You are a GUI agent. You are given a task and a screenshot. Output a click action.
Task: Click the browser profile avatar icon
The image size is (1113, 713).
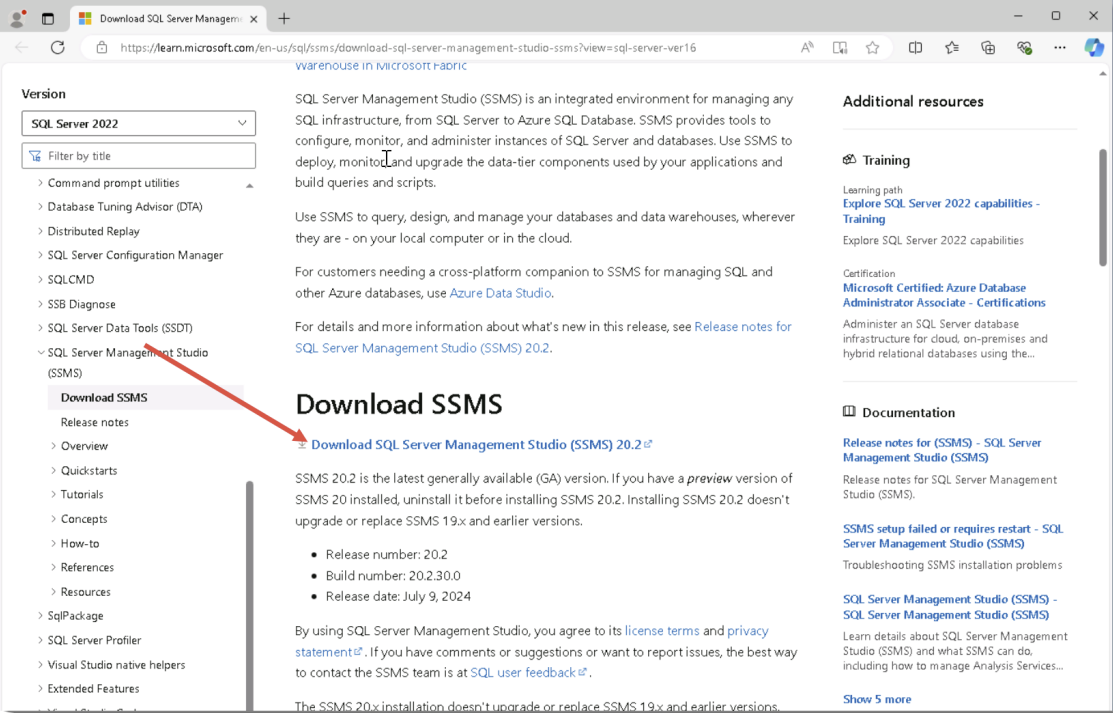pyautogui.click(x=18, y=18)
